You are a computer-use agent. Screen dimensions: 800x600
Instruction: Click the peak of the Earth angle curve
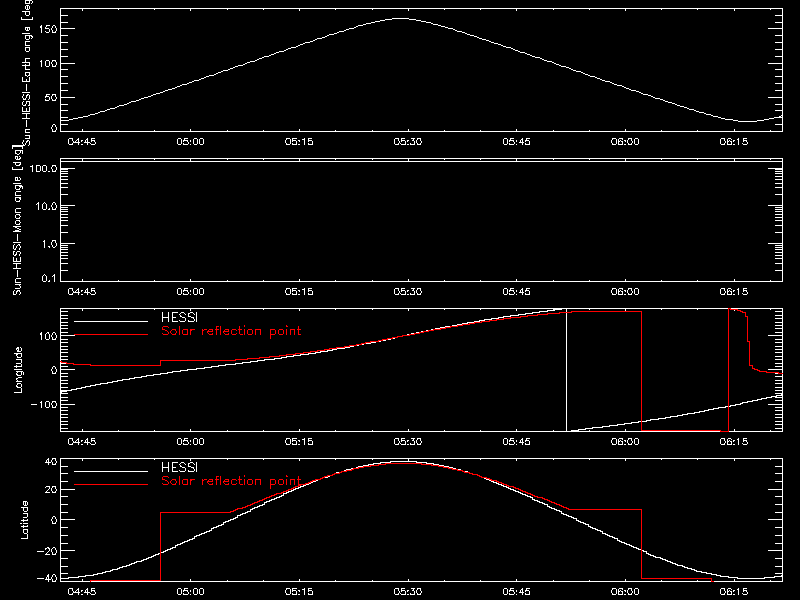point(401,18)
